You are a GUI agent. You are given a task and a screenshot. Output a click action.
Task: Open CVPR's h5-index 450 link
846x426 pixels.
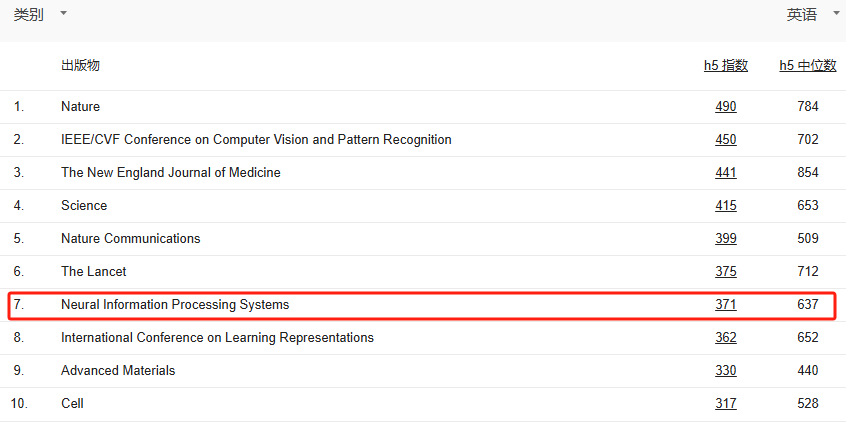click(725, 140)
